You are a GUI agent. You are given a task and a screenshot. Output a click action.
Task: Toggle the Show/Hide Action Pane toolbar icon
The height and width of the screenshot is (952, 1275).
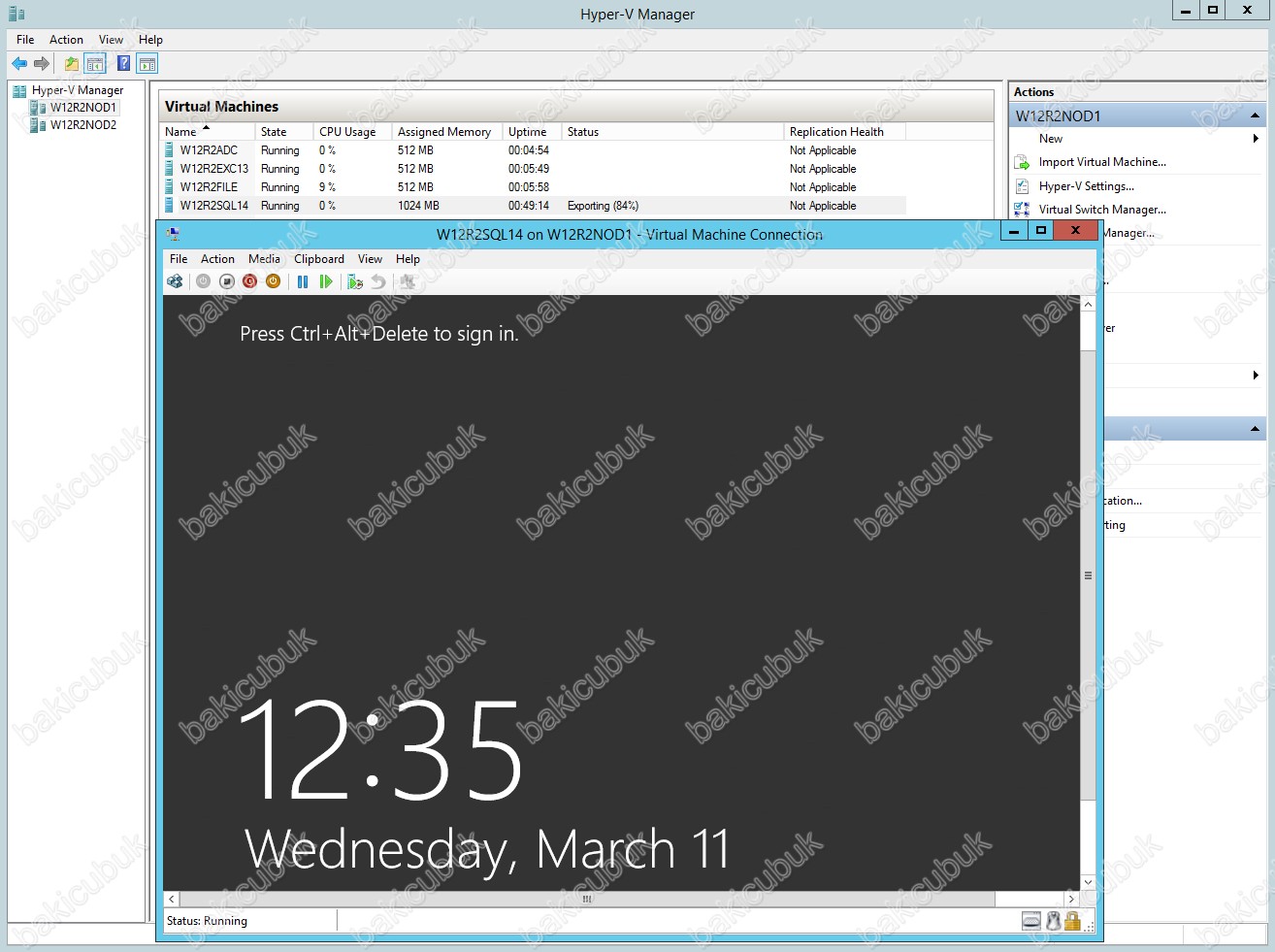click(x=147, y=64)
